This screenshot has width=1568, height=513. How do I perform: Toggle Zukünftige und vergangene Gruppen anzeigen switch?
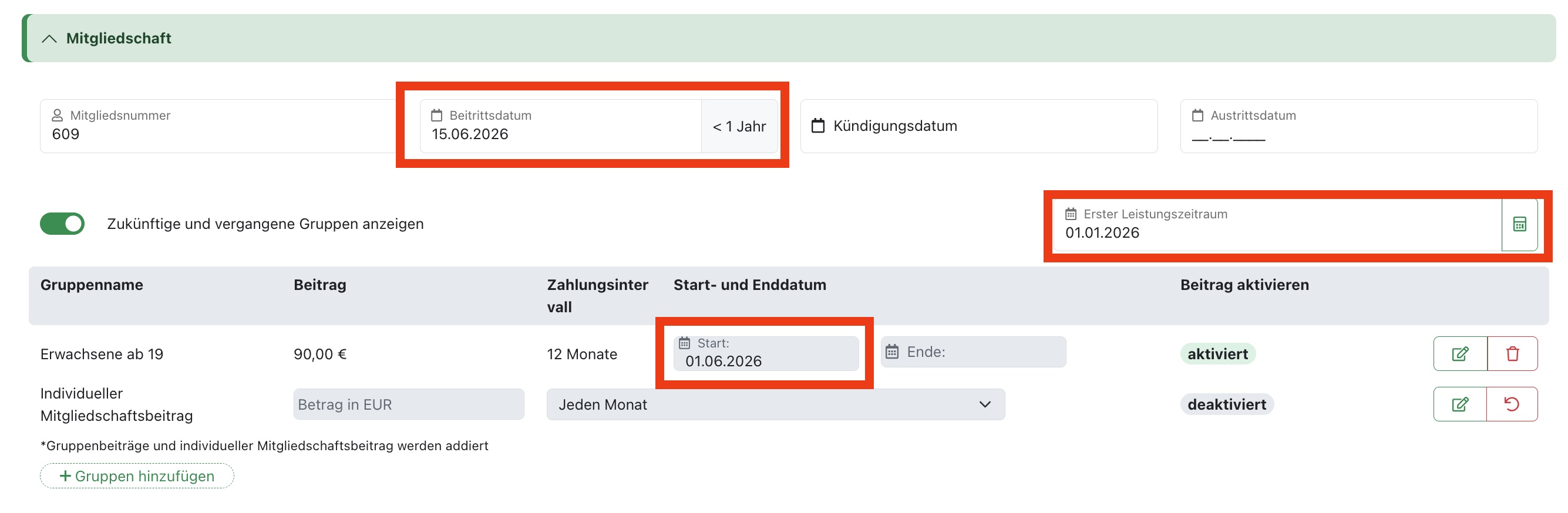pyautogui.click(x=62, y=223)
